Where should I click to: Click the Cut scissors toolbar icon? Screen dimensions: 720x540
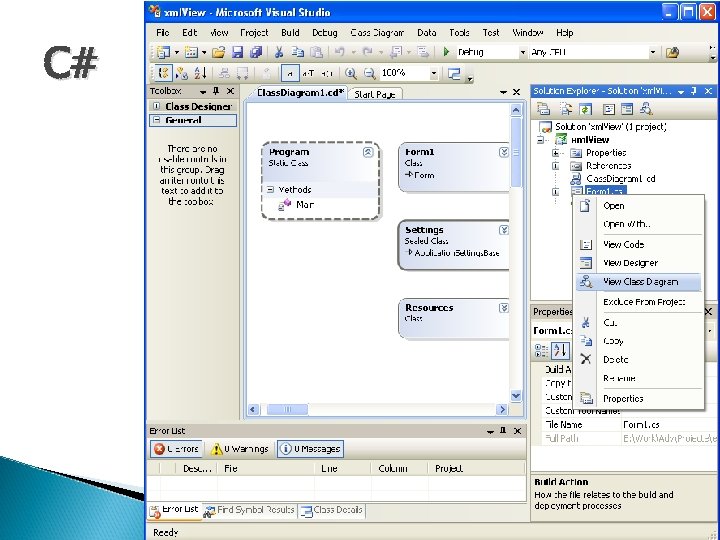click(278, 52)
